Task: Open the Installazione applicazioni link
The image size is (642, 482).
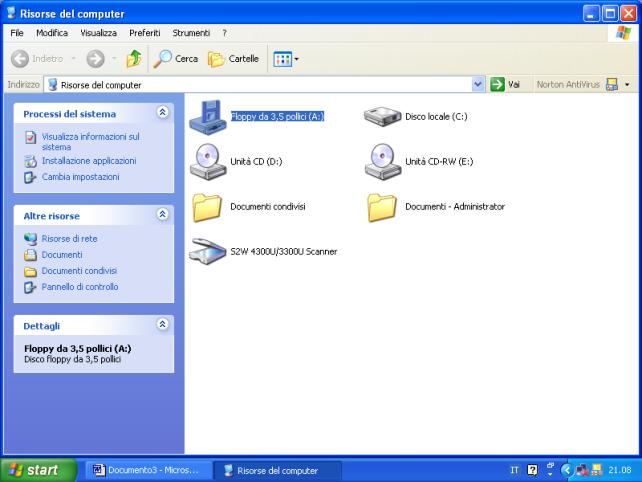Action: (89, 161)
